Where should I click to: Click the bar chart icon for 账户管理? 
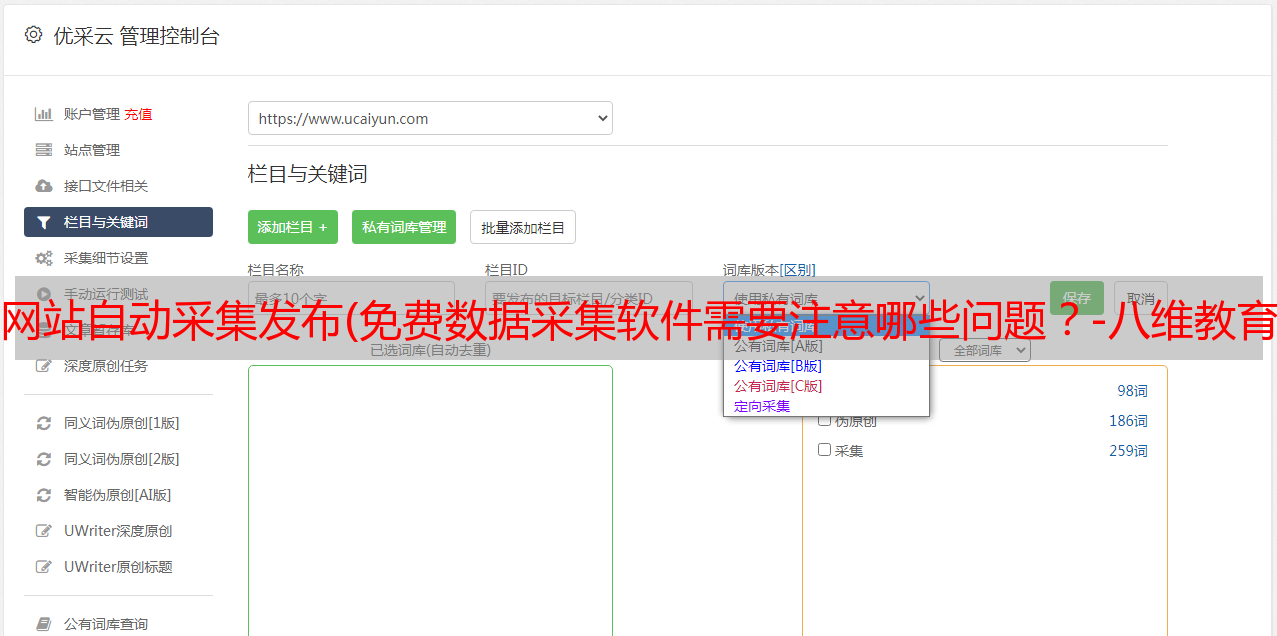44,114
